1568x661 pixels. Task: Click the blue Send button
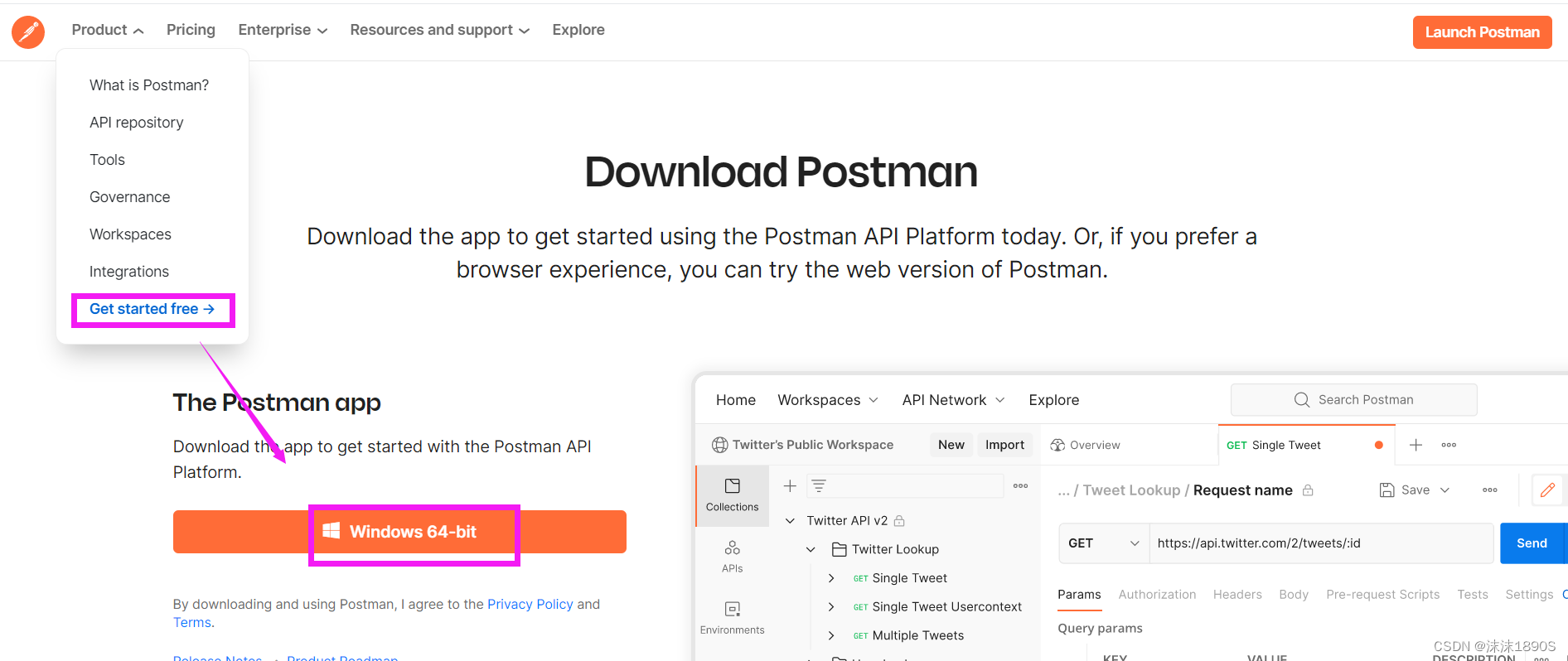1532,543
